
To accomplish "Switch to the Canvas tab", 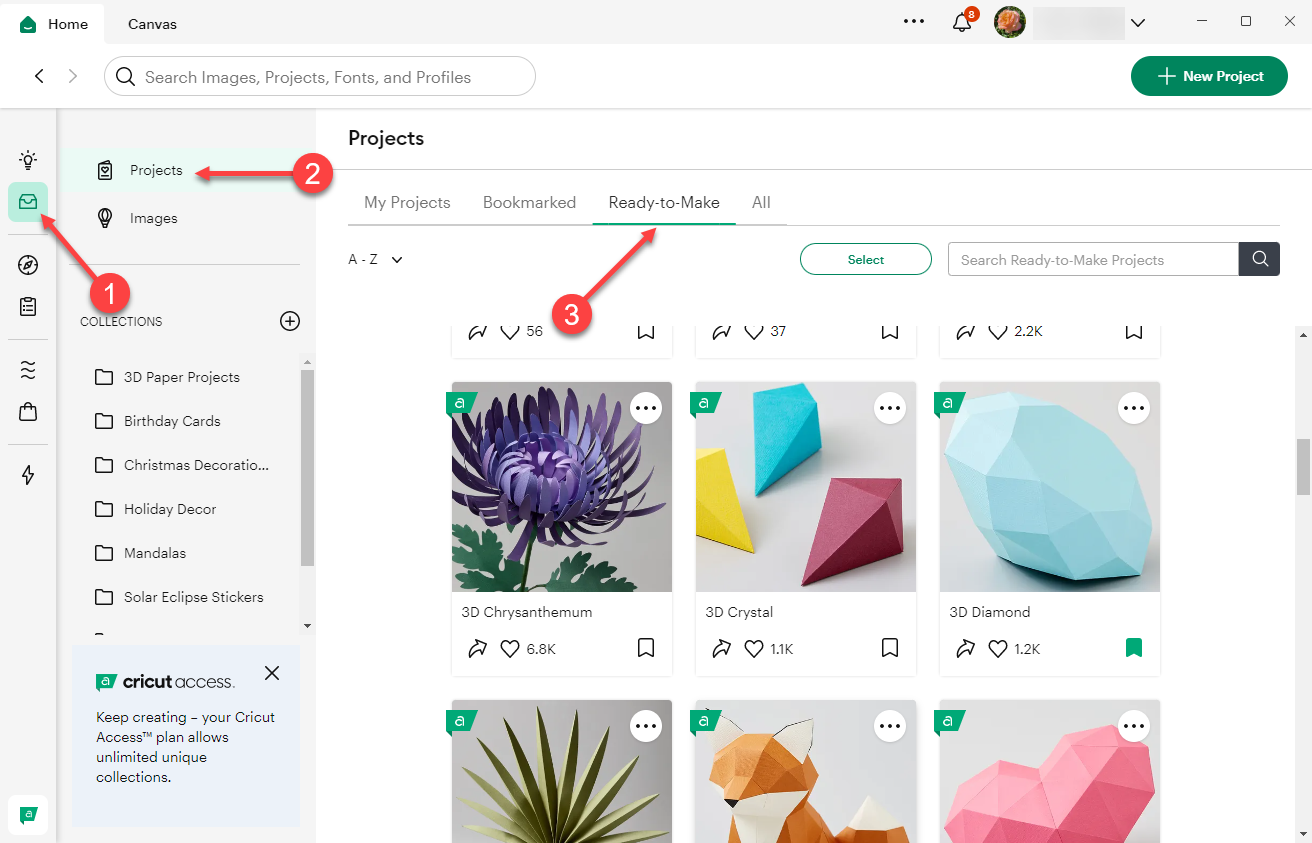I will [152, 24].
